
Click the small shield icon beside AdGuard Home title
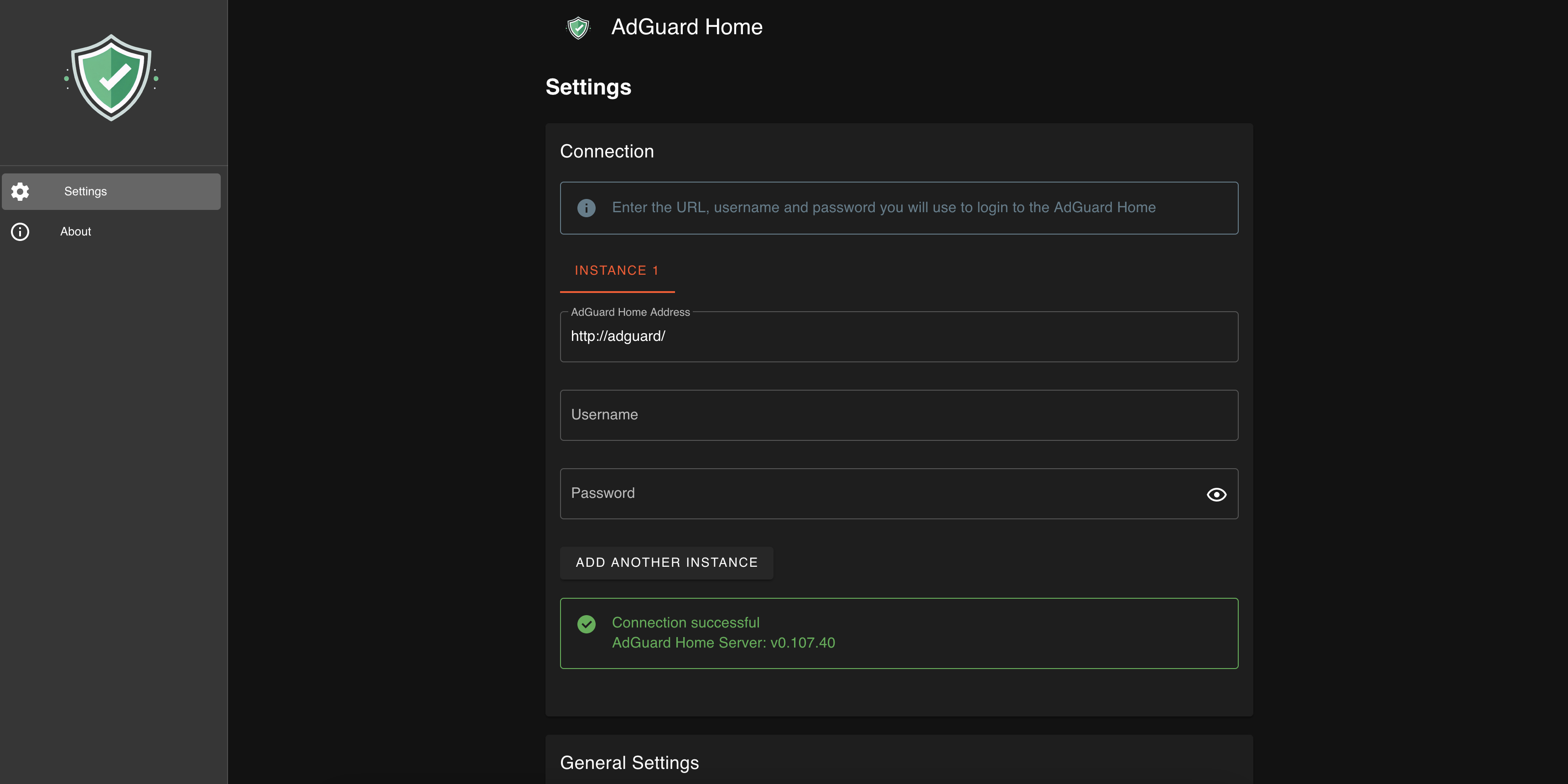pyautogui.click(x=578, y=27)
